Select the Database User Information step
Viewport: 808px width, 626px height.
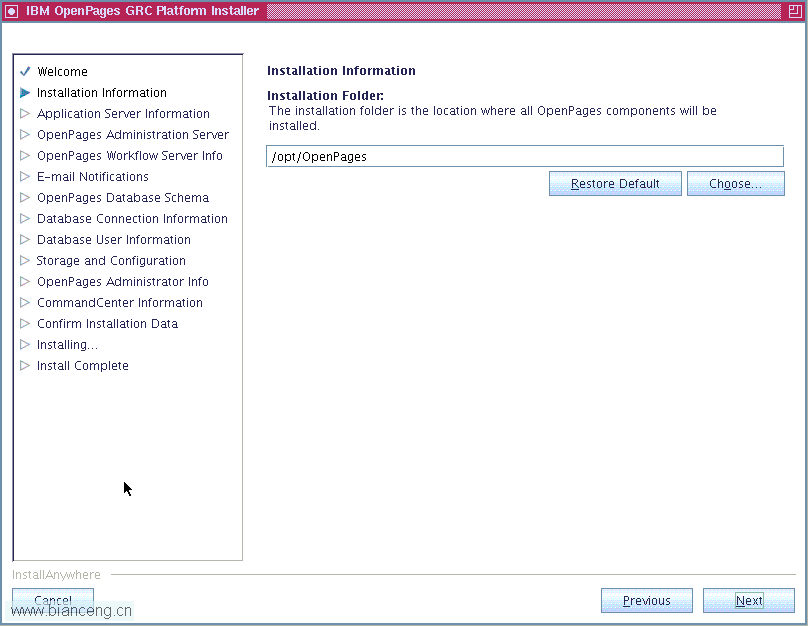click(x=113, y=240)
